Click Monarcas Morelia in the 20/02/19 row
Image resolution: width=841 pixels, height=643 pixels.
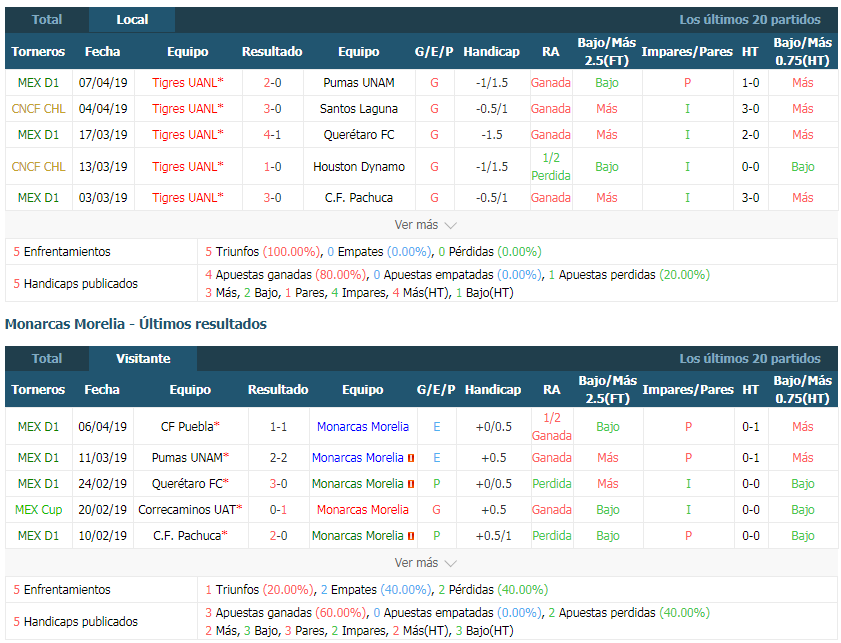(x=363, y=509)
